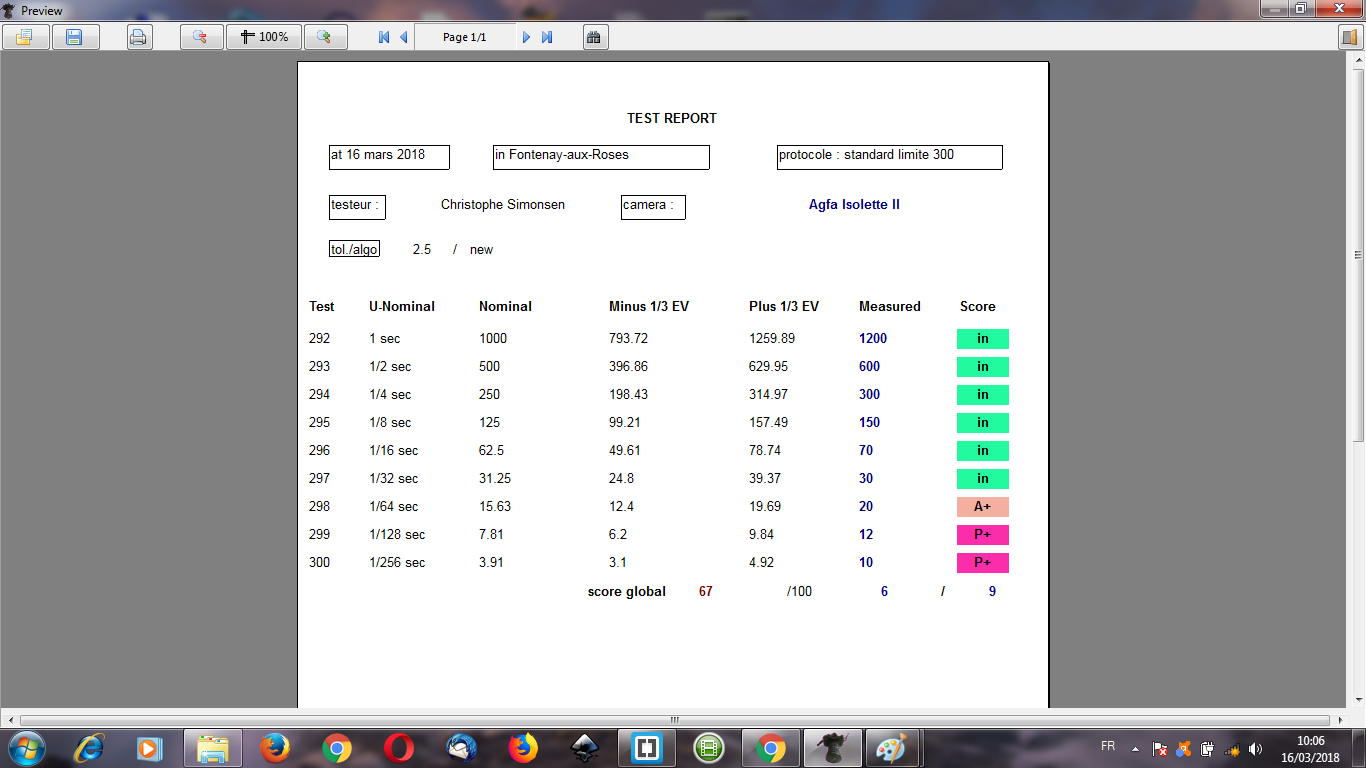Zoom out of the preview page
Screen dimensions: 1366x768
[200, 37]
